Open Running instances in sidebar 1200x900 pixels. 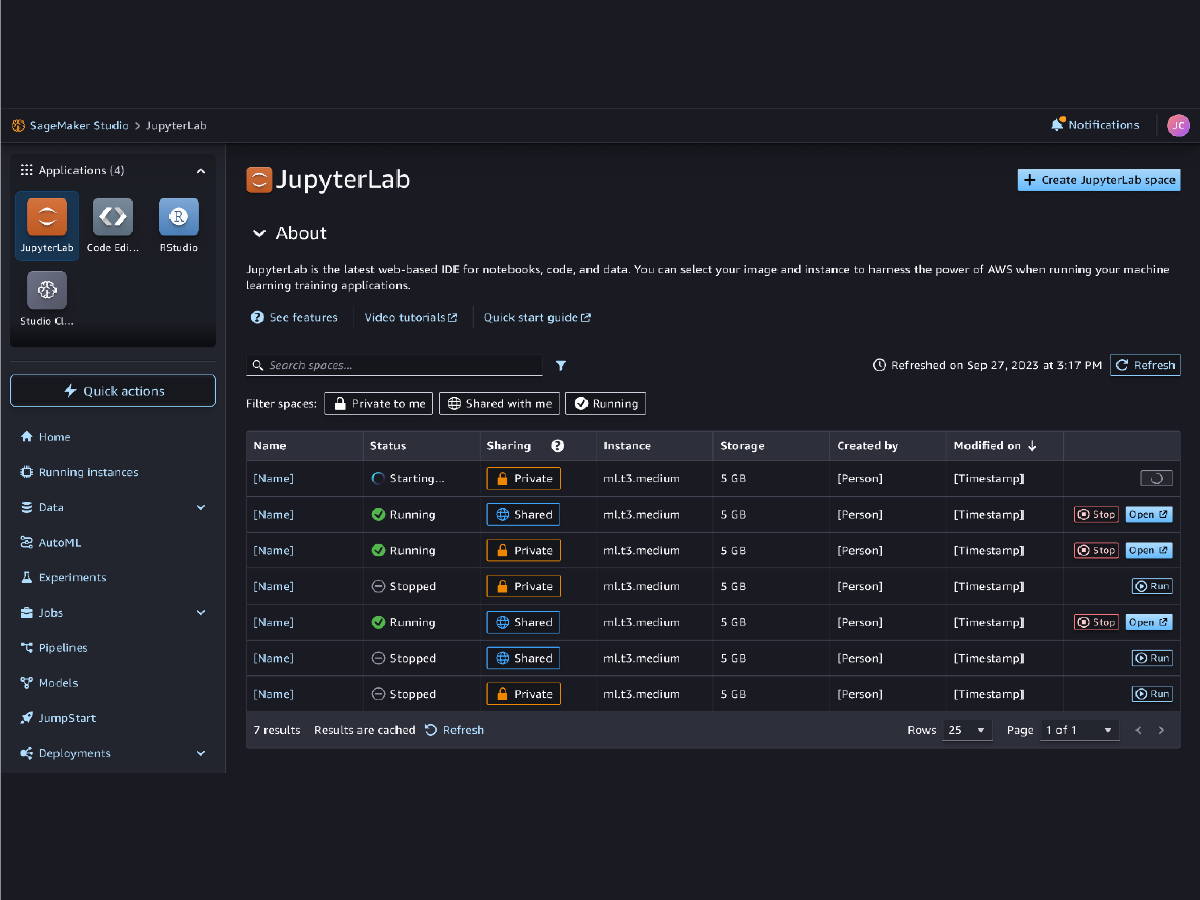(x=88, y=472)
